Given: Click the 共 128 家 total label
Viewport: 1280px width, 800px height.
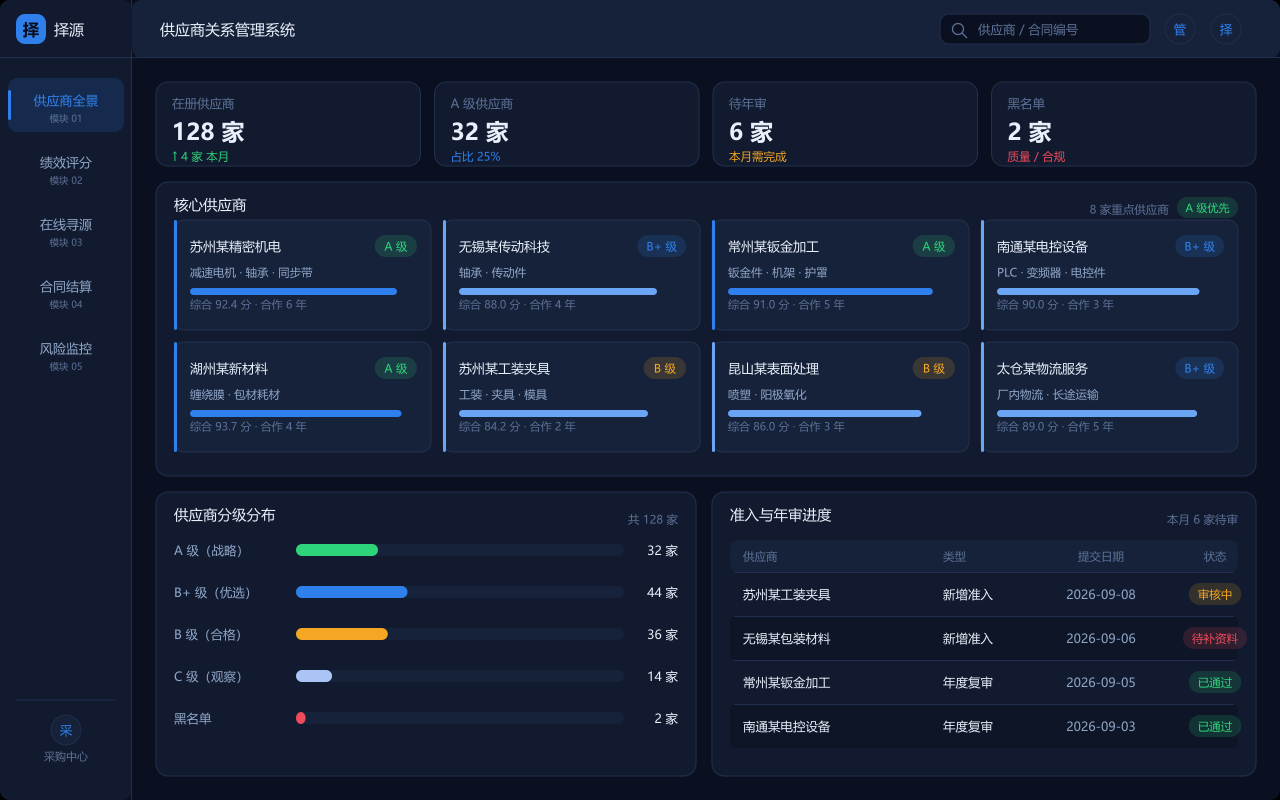Looking at the screenshot, I should [x=653, y=520].
